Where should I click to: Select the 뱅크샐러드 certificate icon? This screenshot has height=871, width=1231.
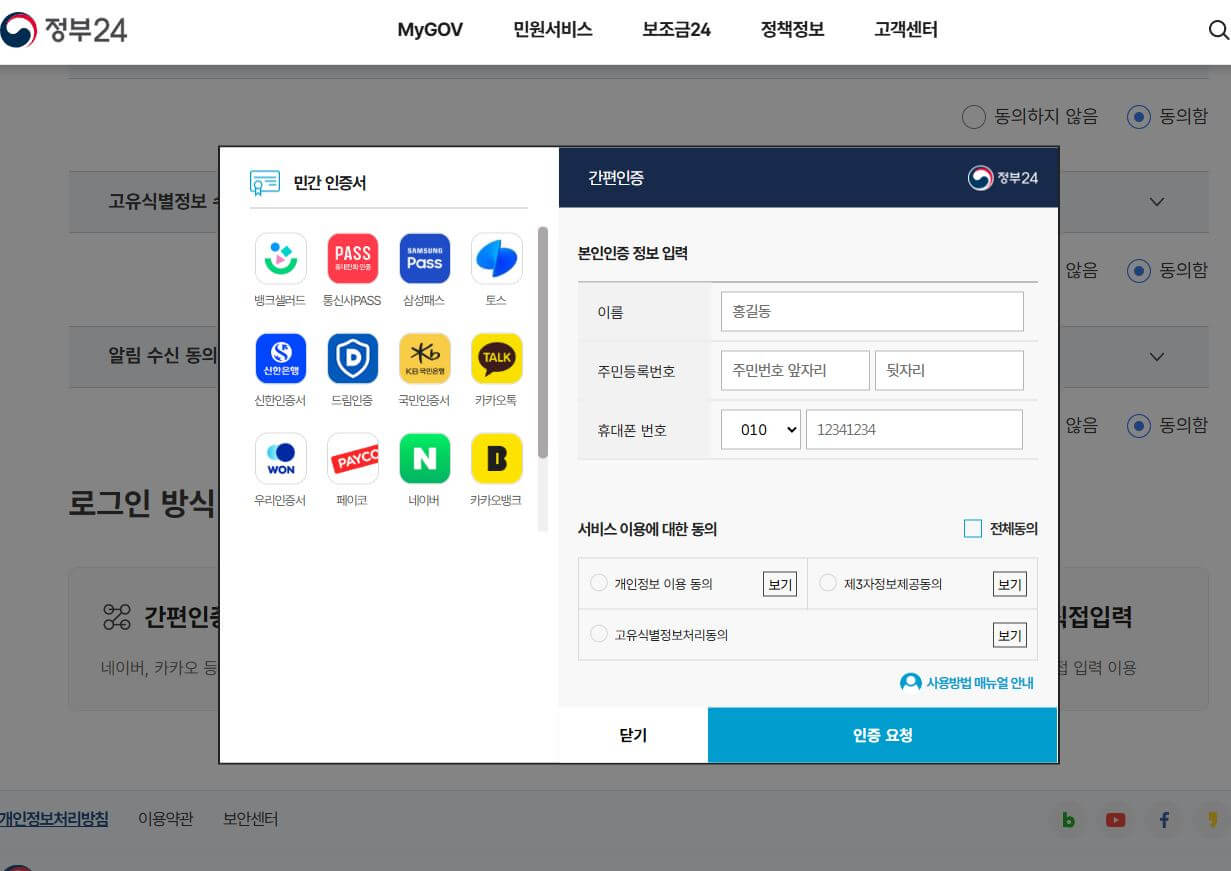pos(281,259)
